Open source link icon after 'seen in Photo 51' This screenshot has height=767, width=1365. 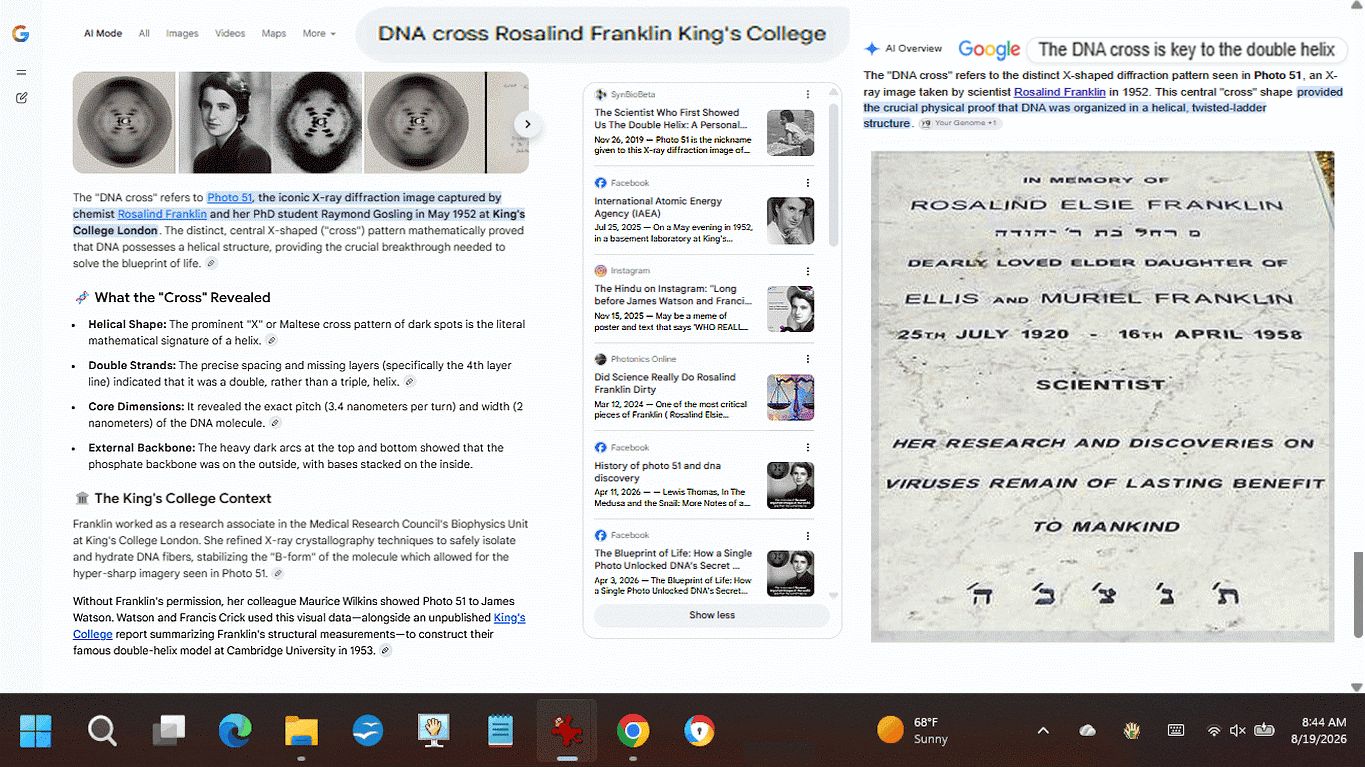click(x=278, y=574)
